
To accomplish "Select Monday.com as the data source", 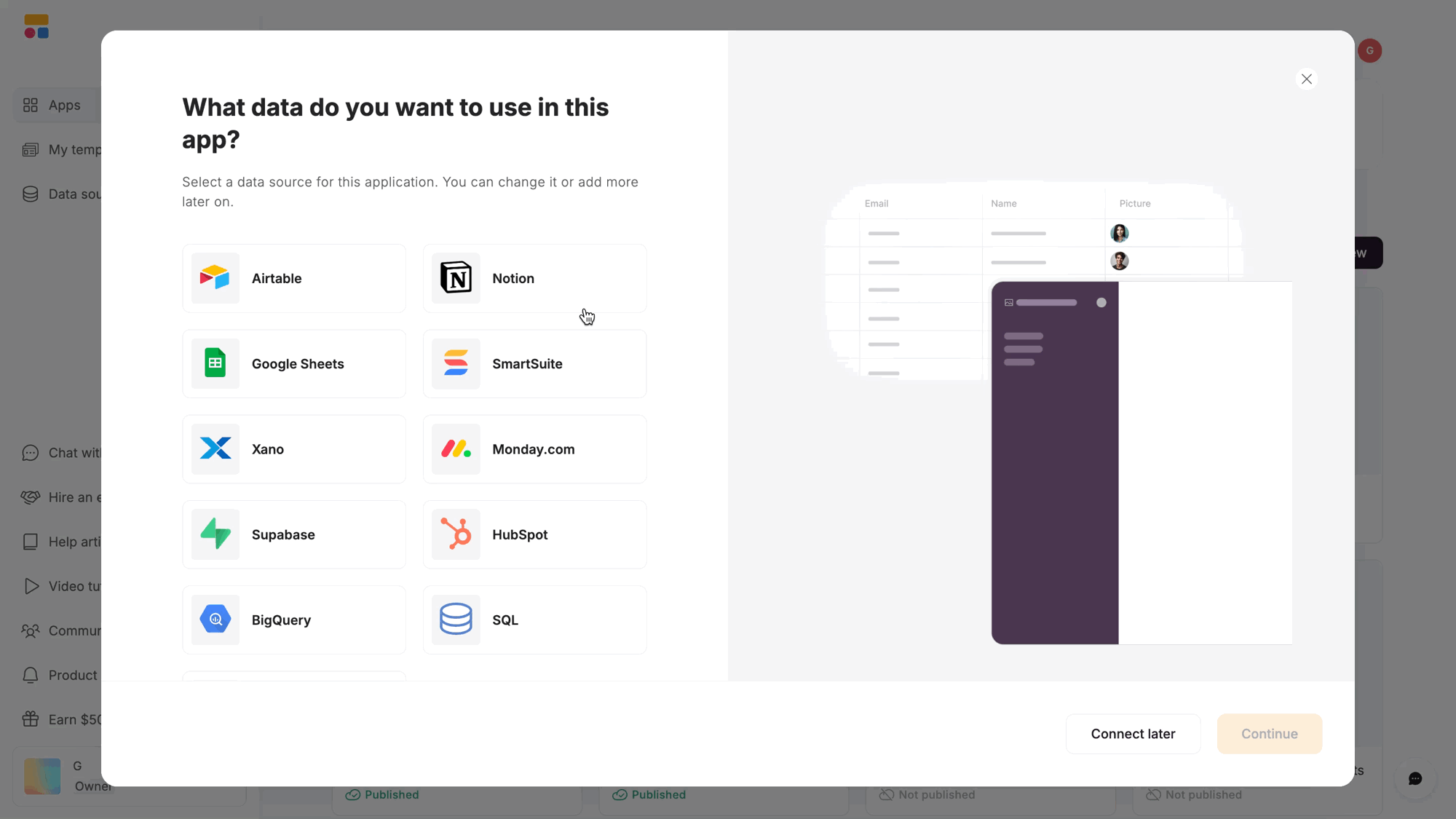I will (x=534, y=448).
